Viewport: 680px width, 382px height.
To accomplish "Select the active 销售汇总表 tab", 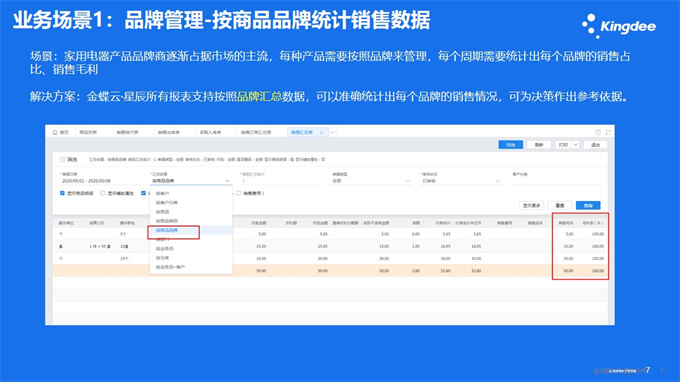I will click(302, 132).
